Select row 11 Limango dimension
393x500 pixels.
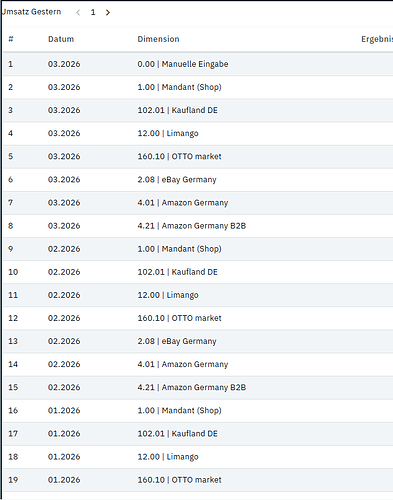point(168,295)
